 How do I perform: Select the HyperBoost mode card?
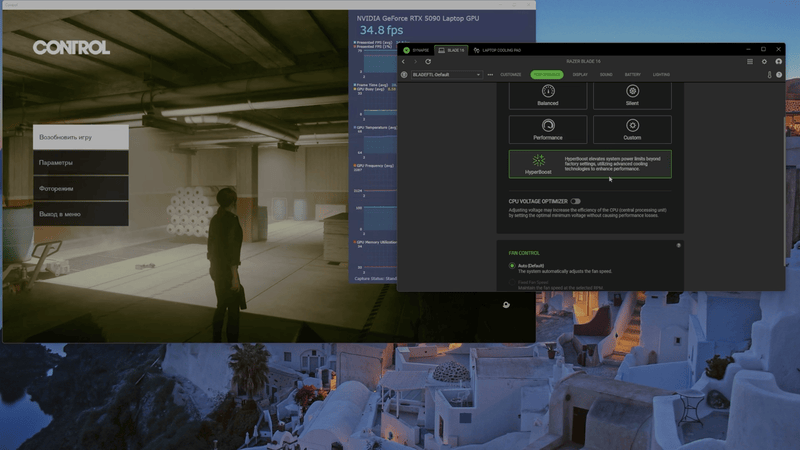coord(590,164)
